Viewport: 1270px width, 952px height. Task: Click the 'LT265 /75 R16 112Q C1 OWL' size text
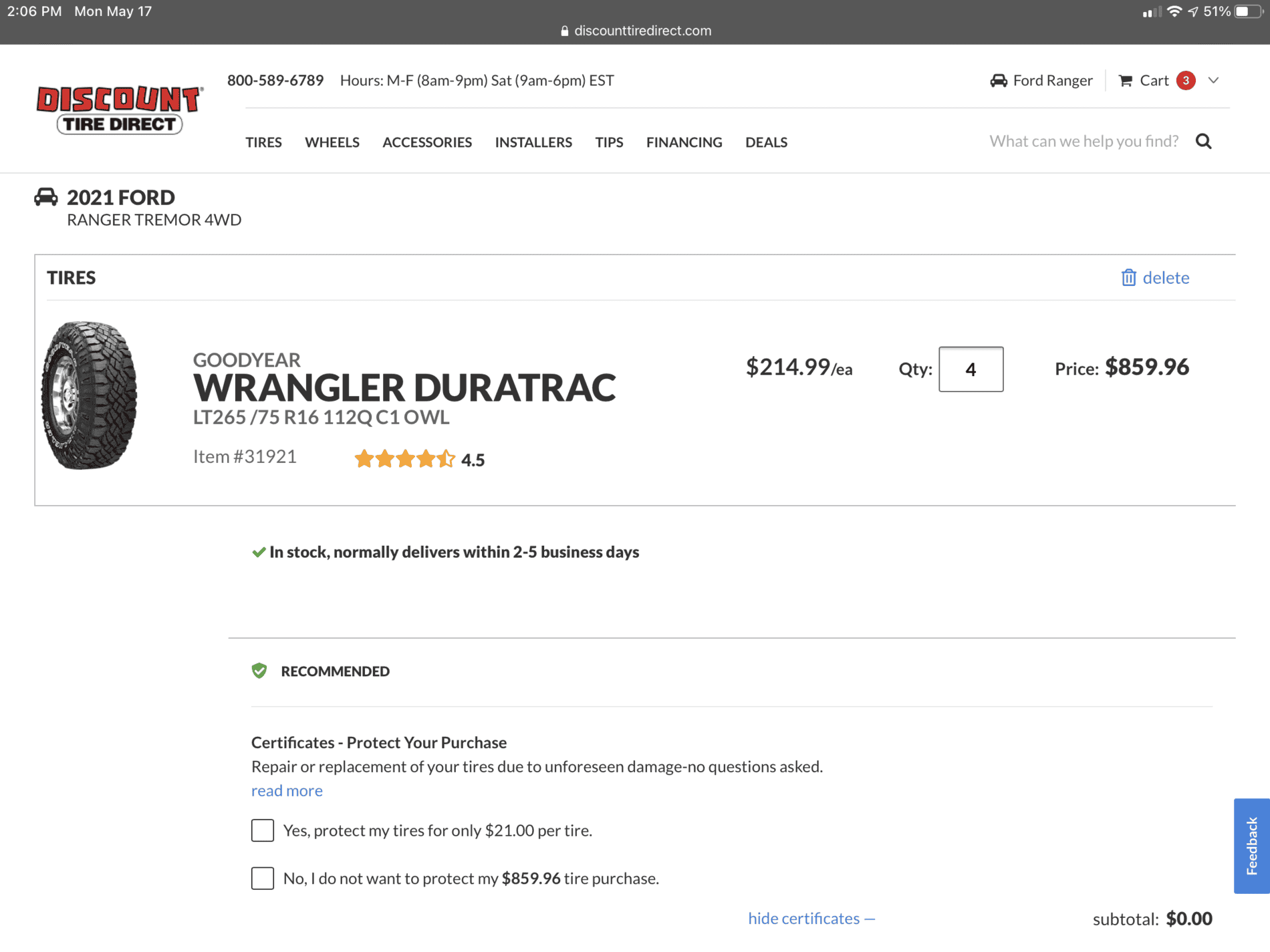pos(321,417)
